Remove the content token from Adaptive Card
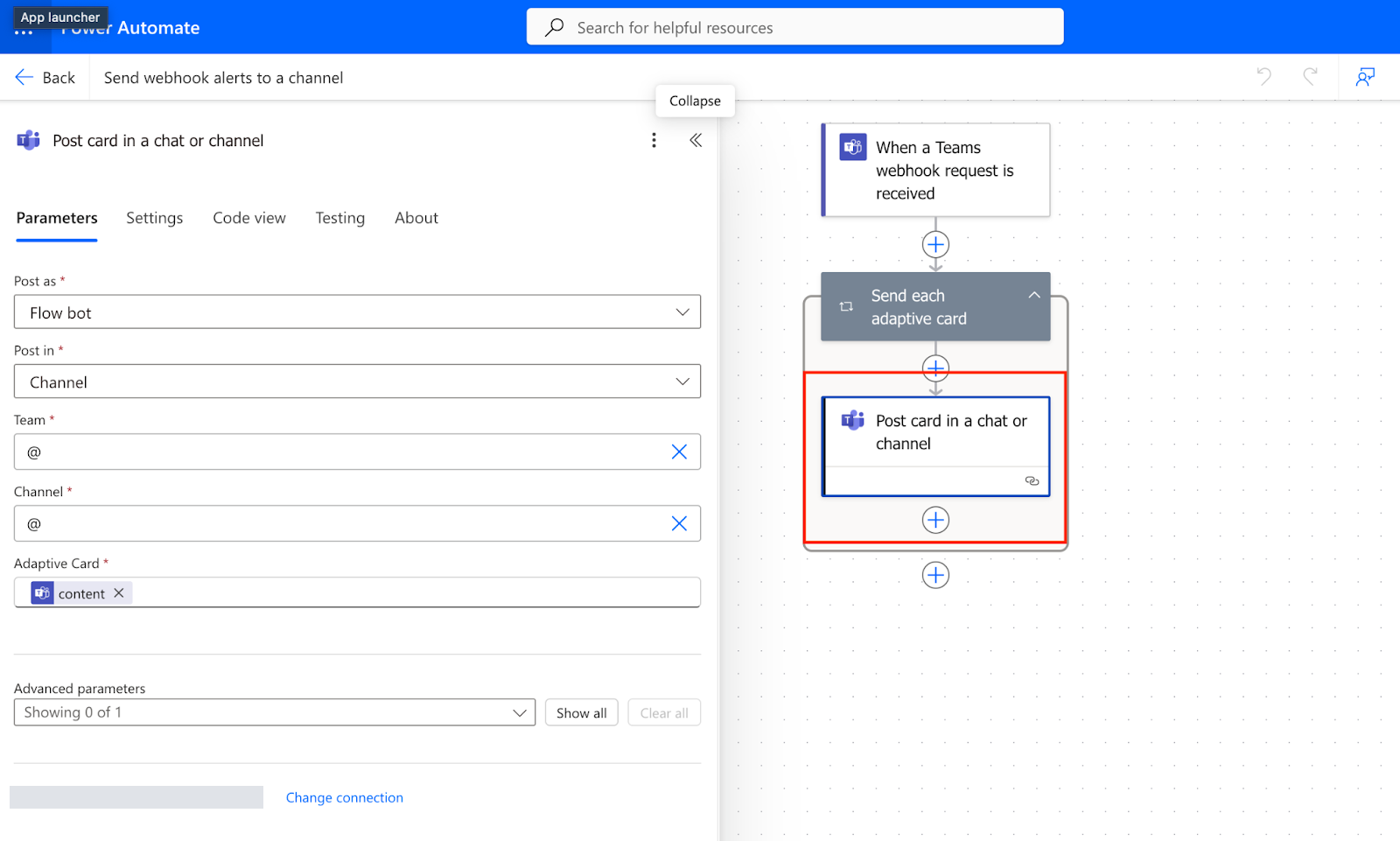This screenshot has width=1400, height=841. coord(119,592)
